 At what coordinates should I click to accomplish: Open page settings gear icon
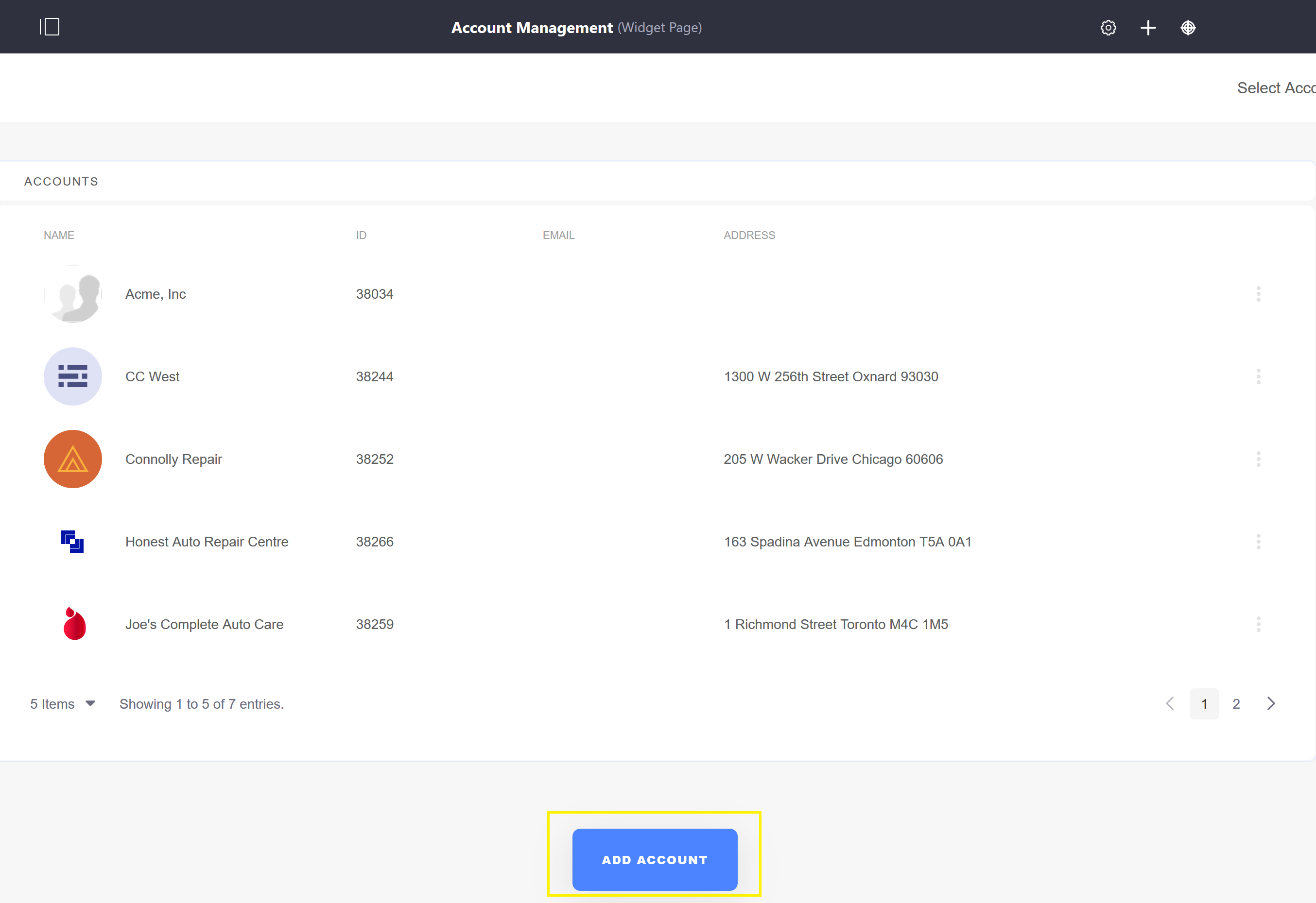(x=1108, y=28)
